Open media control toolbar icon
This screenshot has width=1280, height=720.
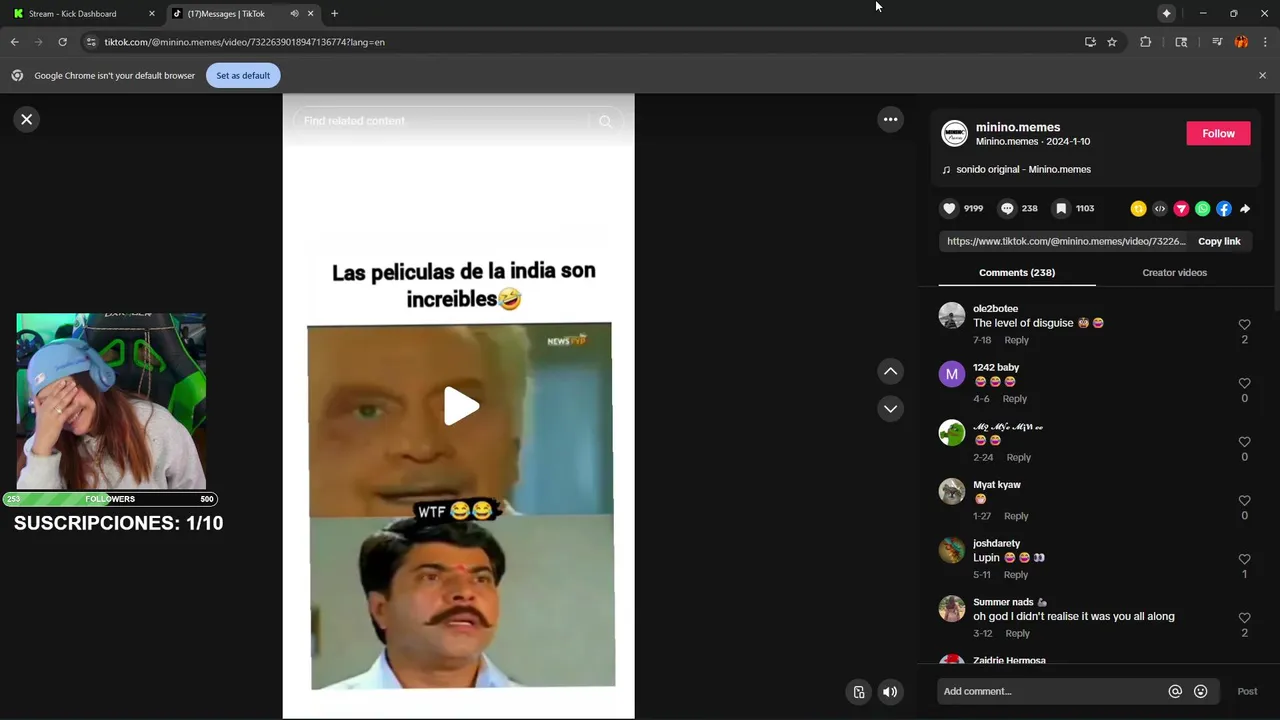[1217, 42]
